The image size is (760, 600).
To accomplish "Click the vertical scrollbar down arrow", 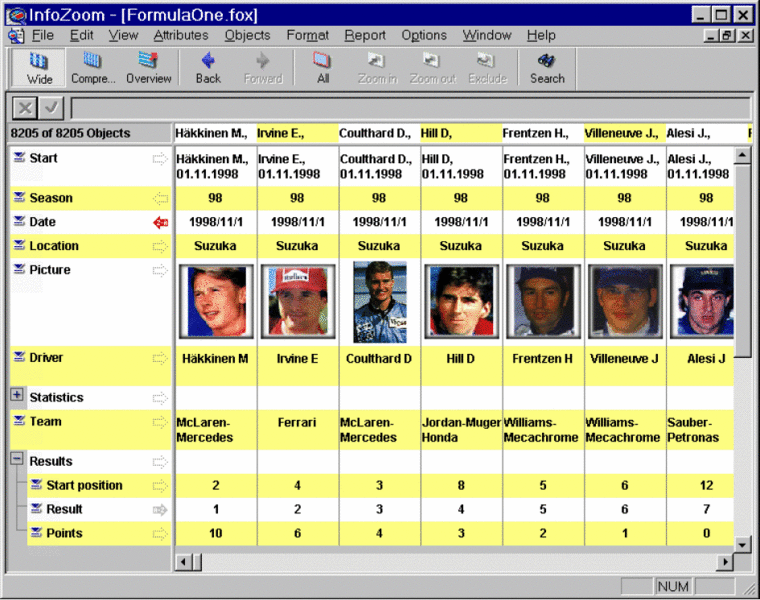I will 743,544.
